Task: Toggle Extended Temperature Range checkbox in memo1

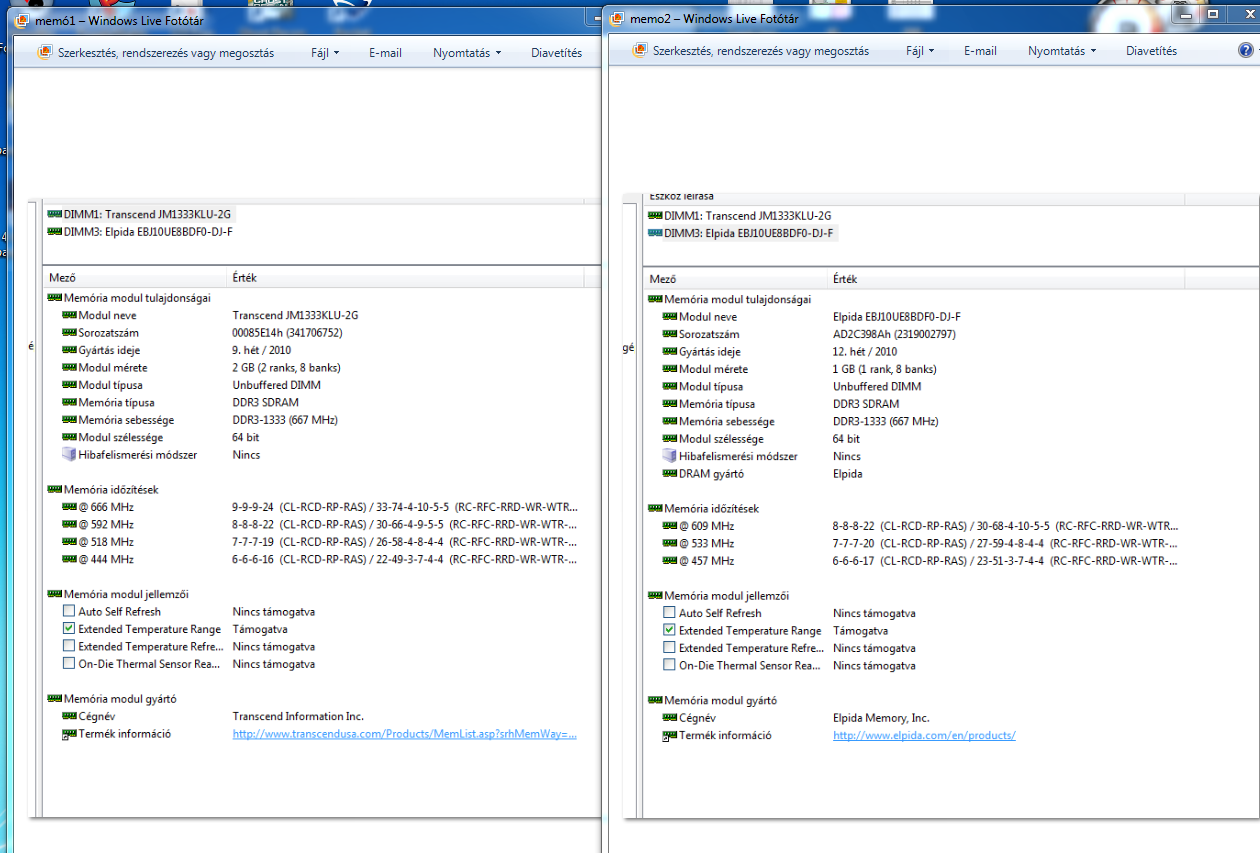Action: point(69,629)
